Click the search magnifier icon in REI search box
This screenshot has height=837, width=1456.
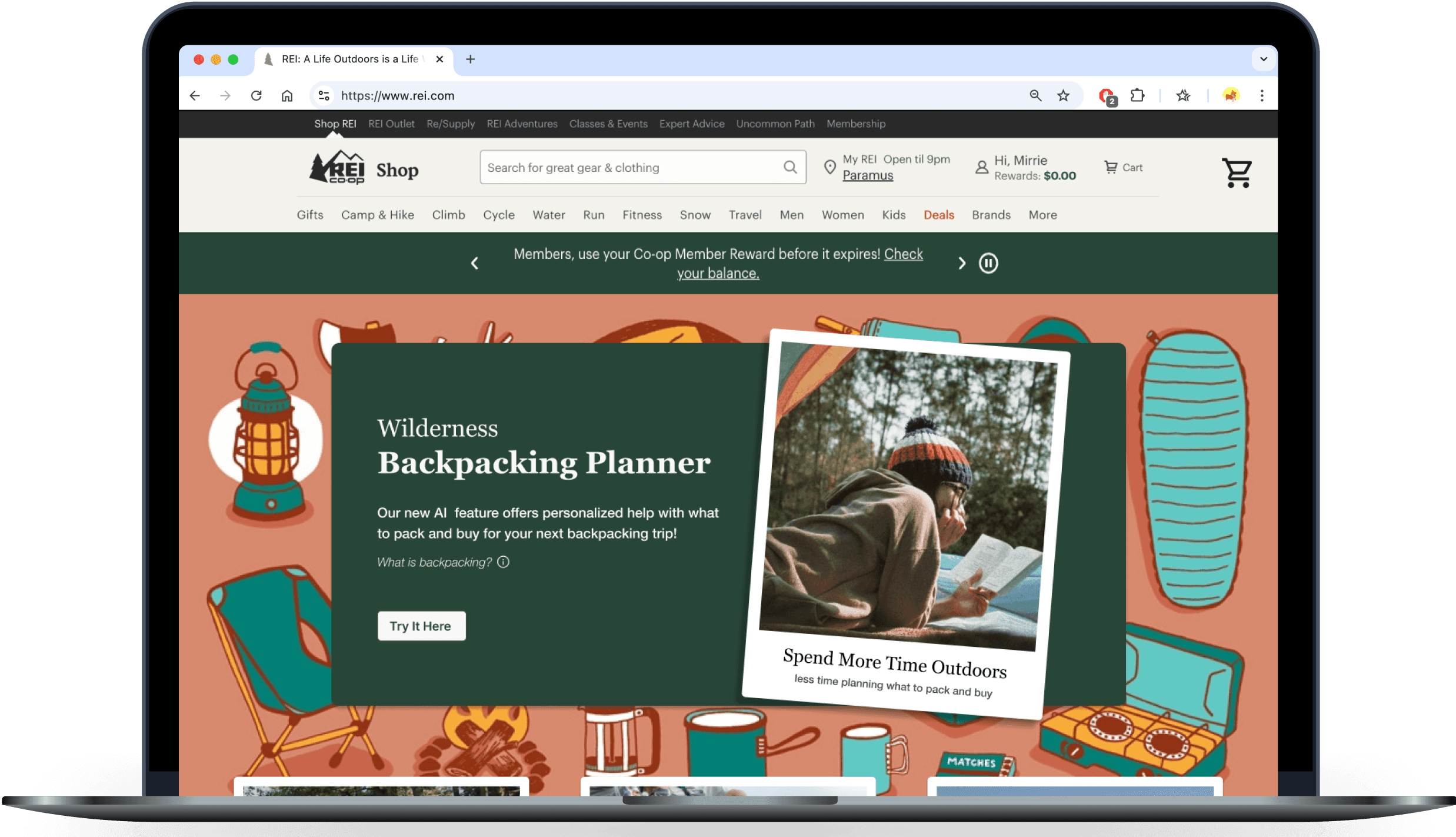click(790, 167)
